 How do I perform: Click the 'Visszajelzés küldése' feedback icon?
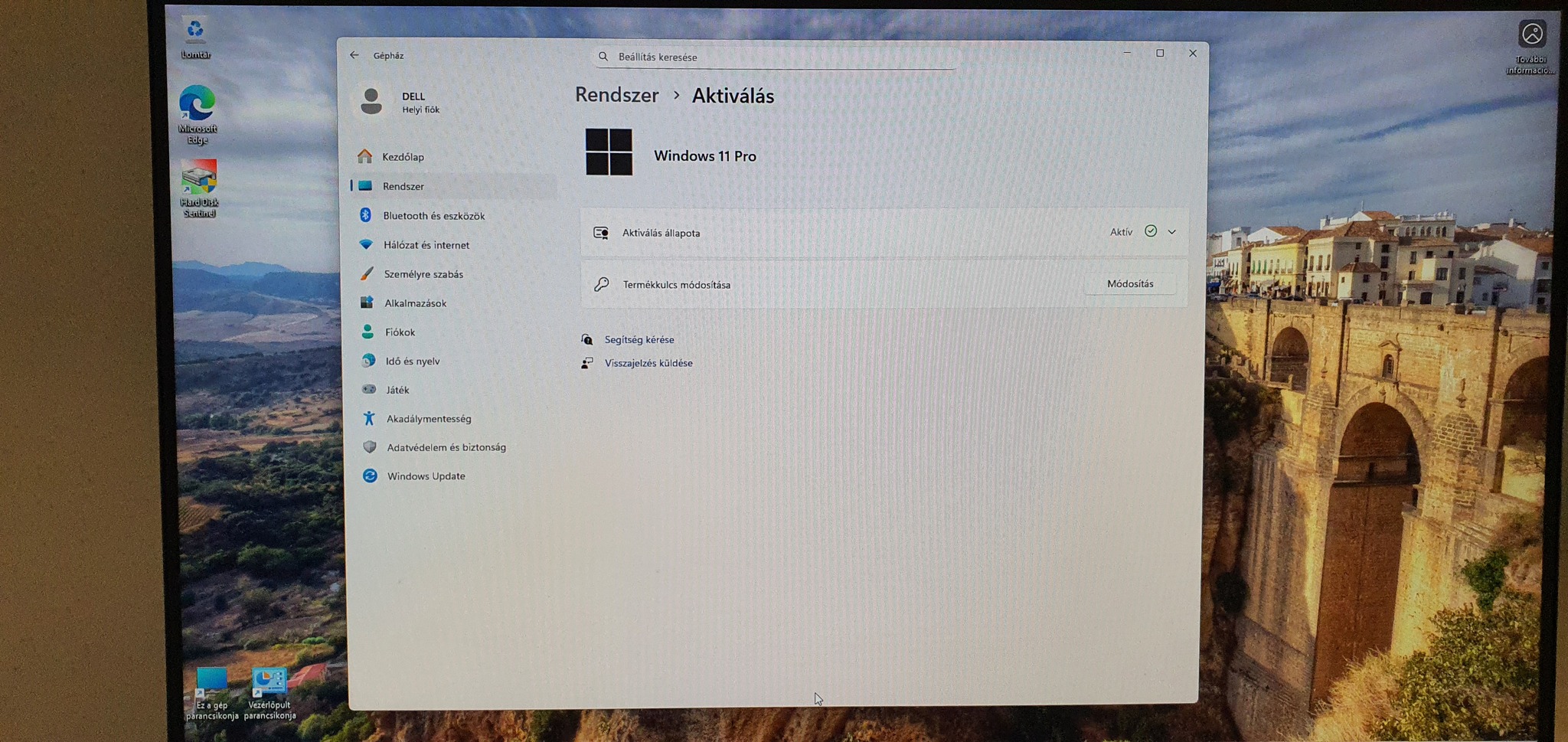point(587,363)
